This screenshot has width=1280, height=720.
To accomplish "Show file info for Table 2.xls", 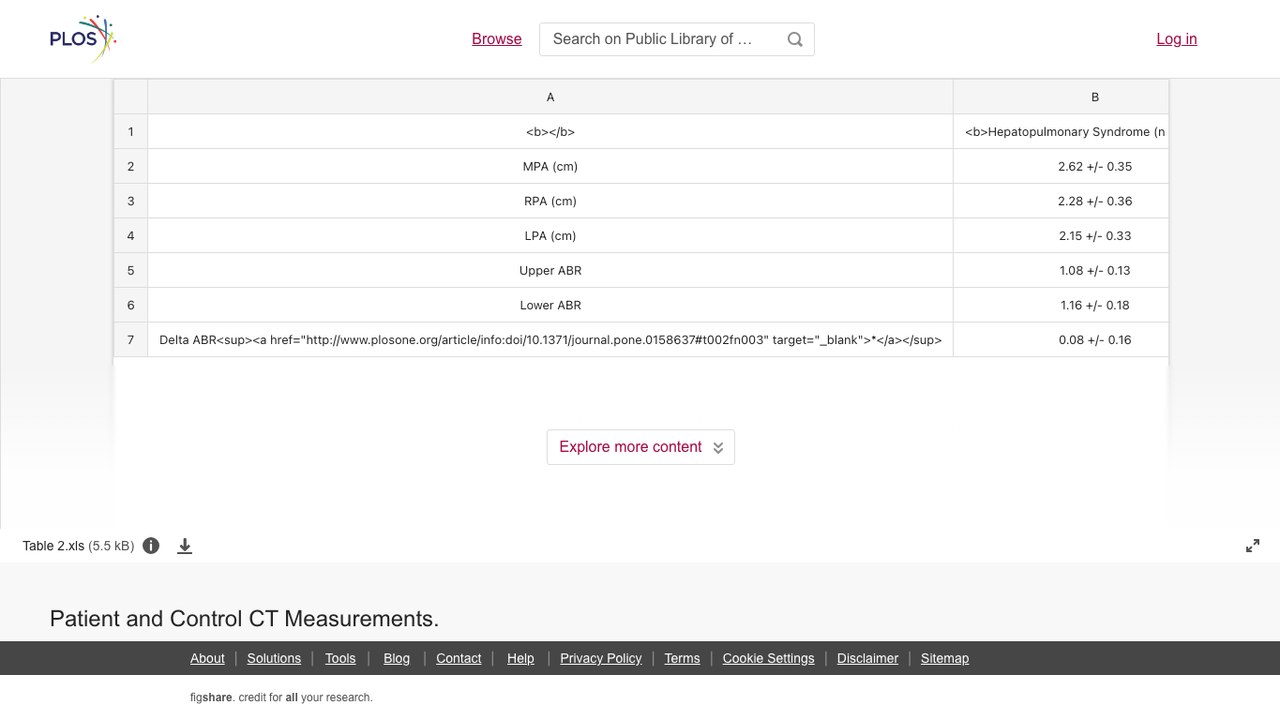I will 151,546.
